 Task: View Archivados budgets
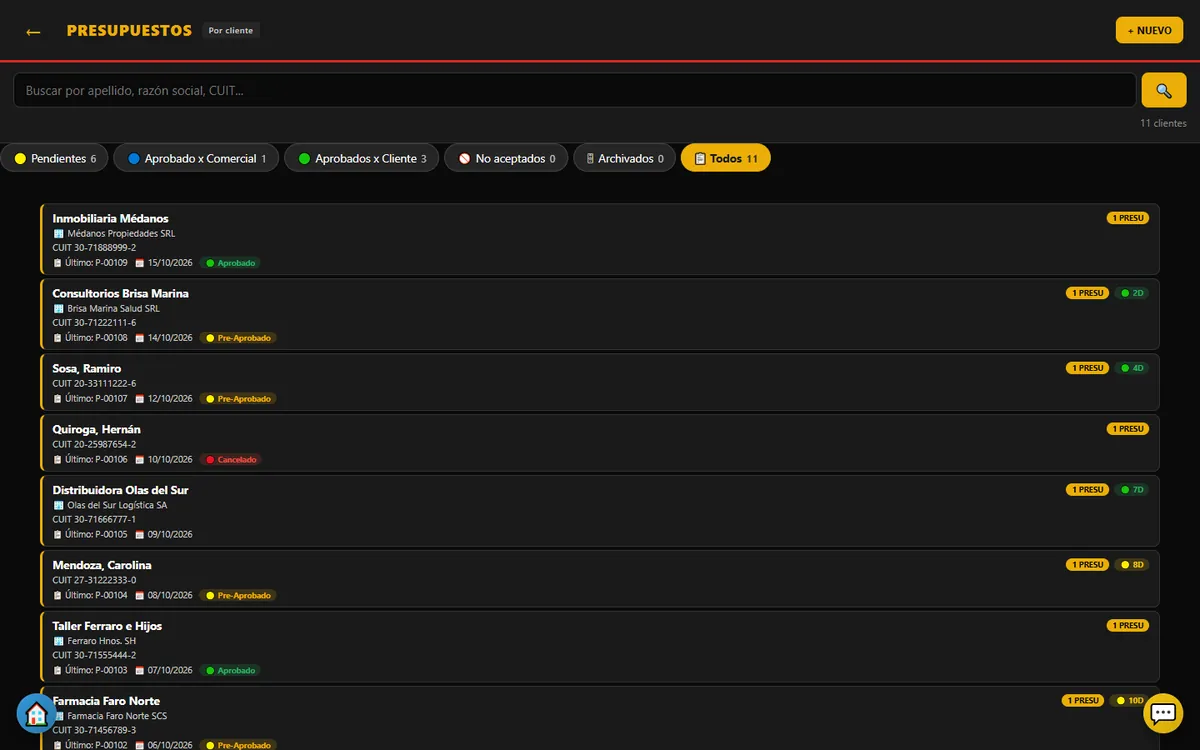coord(624,158)
